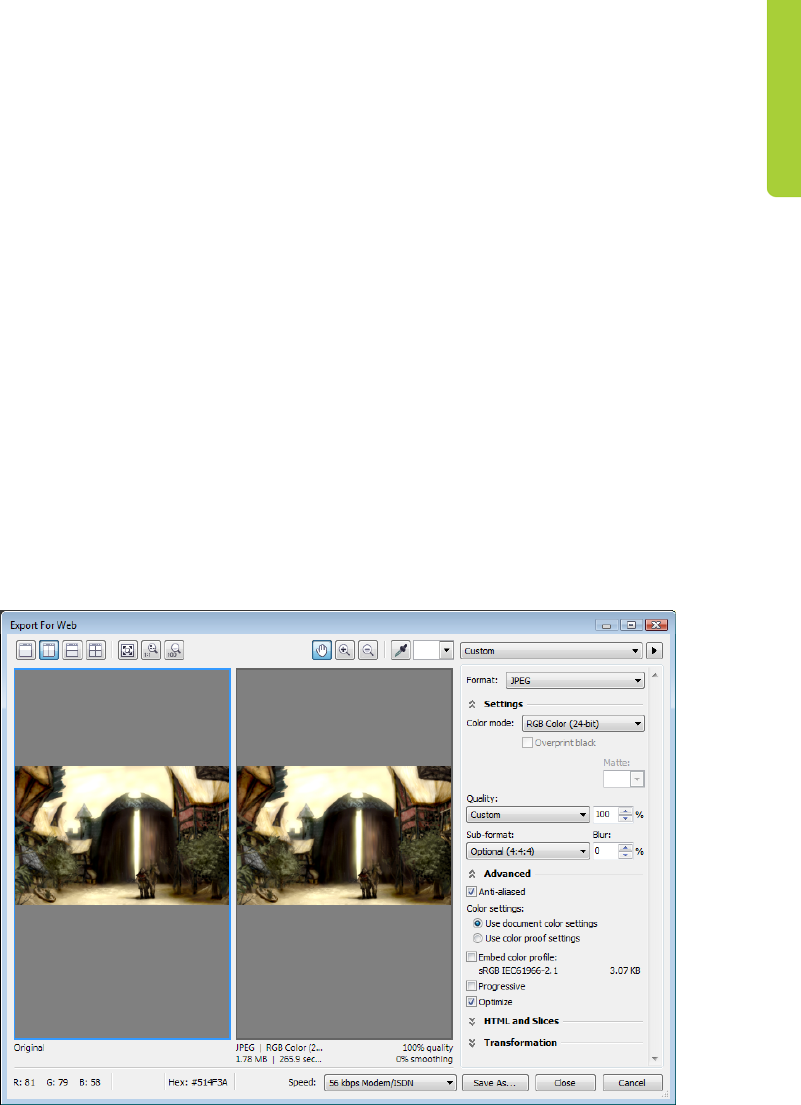Viewport: 801px width, 1105px height.
Task: Pick the Eyedropper tool
Action: click(x=401, y=650)
